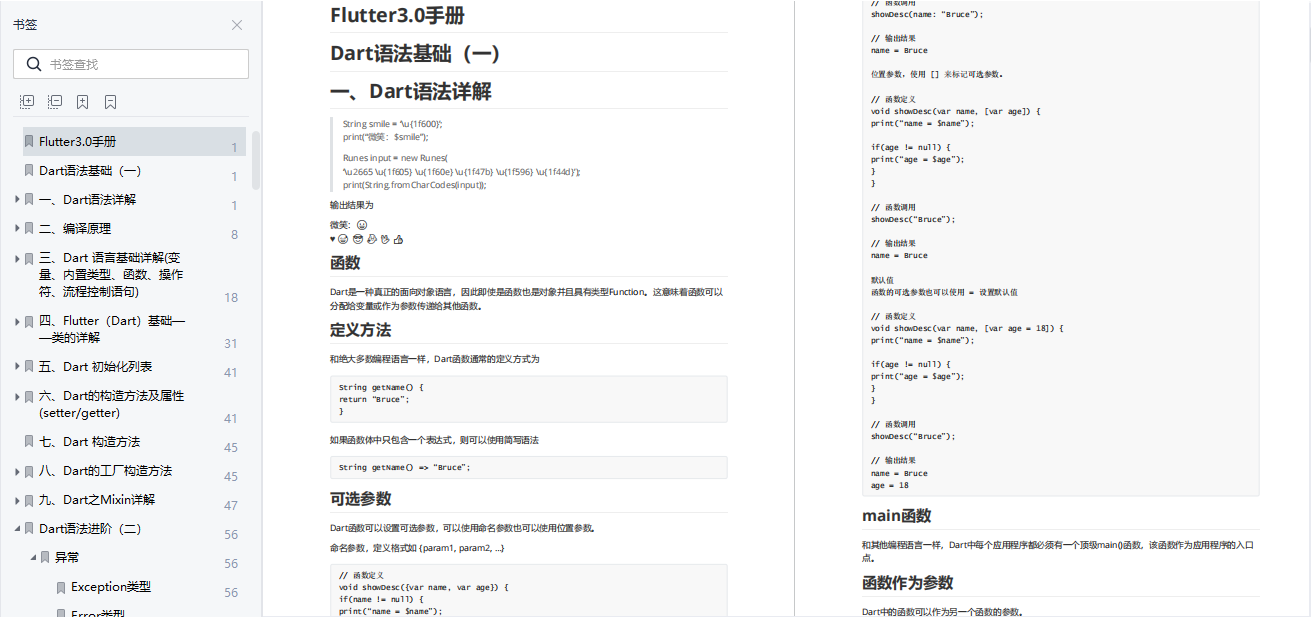Click the expand all bookmarks icon
Image resolution: width=1311 pixels, height=617 pixels.
point(27,102)
